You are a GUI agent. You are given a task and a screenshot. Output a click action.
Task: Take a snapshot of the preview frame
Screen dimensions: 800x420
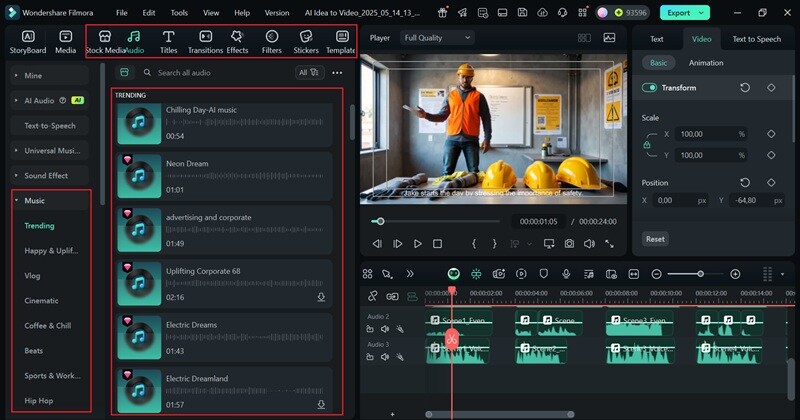[x=569, y=244]
